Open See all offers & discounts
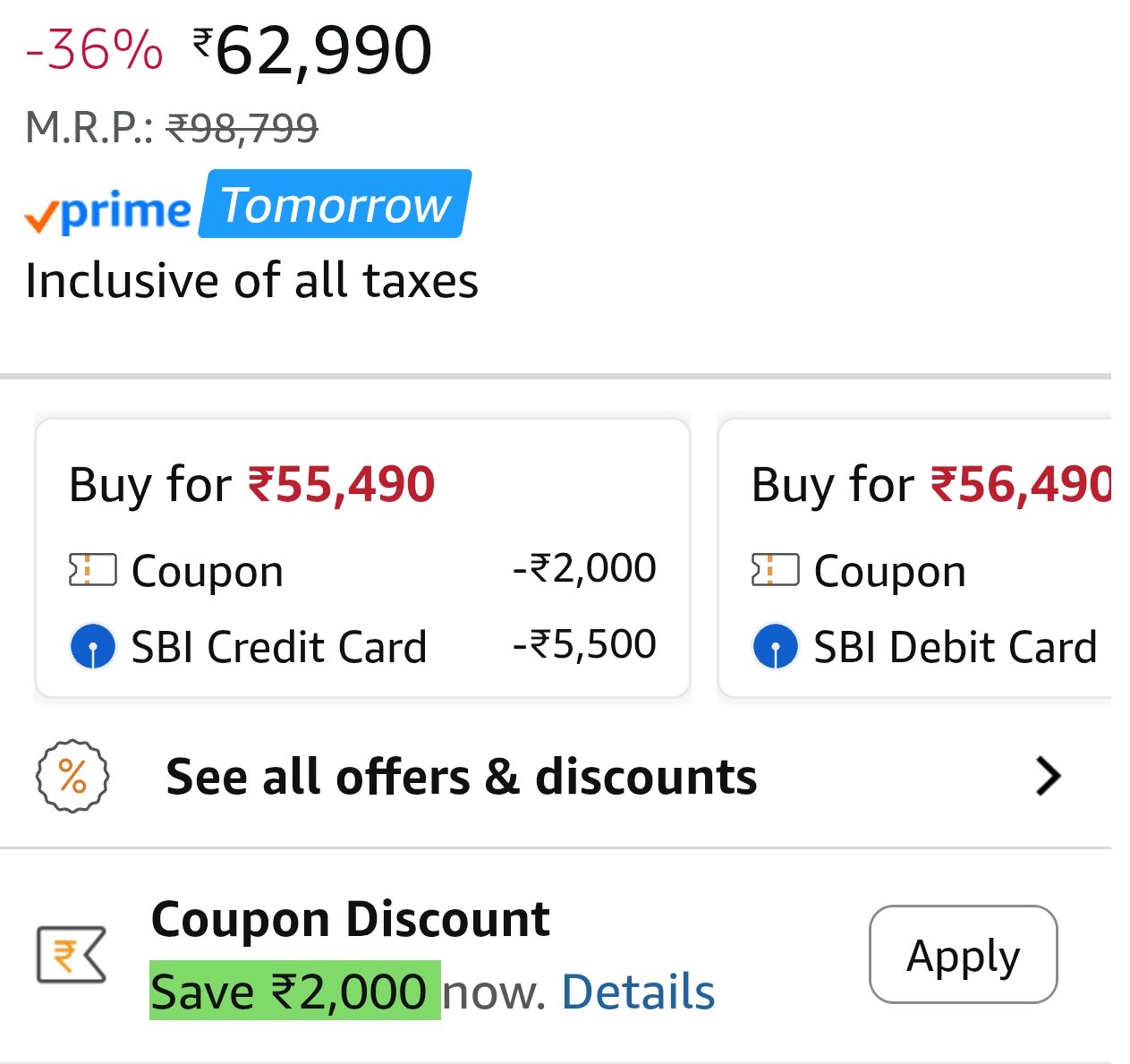The image size is (1130, 1064). coord(461,776)
